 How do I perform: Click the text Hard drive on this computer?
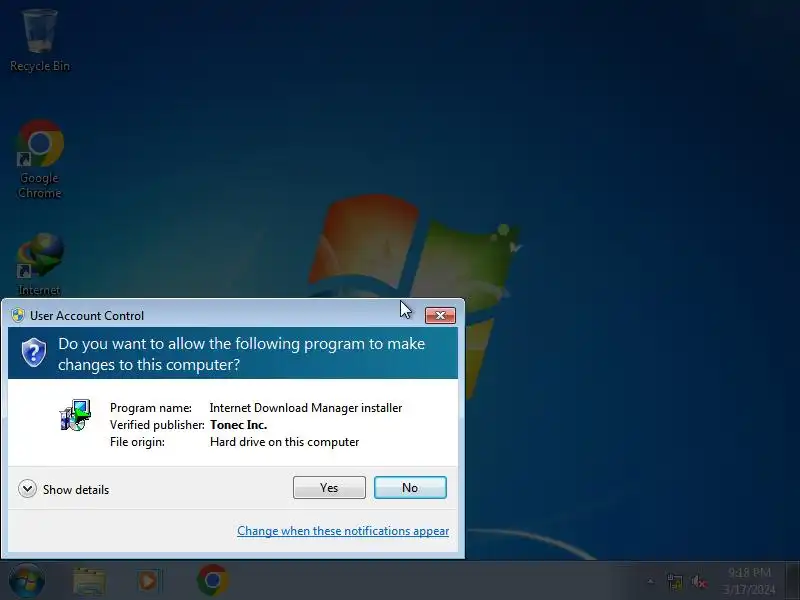(284, 442)
